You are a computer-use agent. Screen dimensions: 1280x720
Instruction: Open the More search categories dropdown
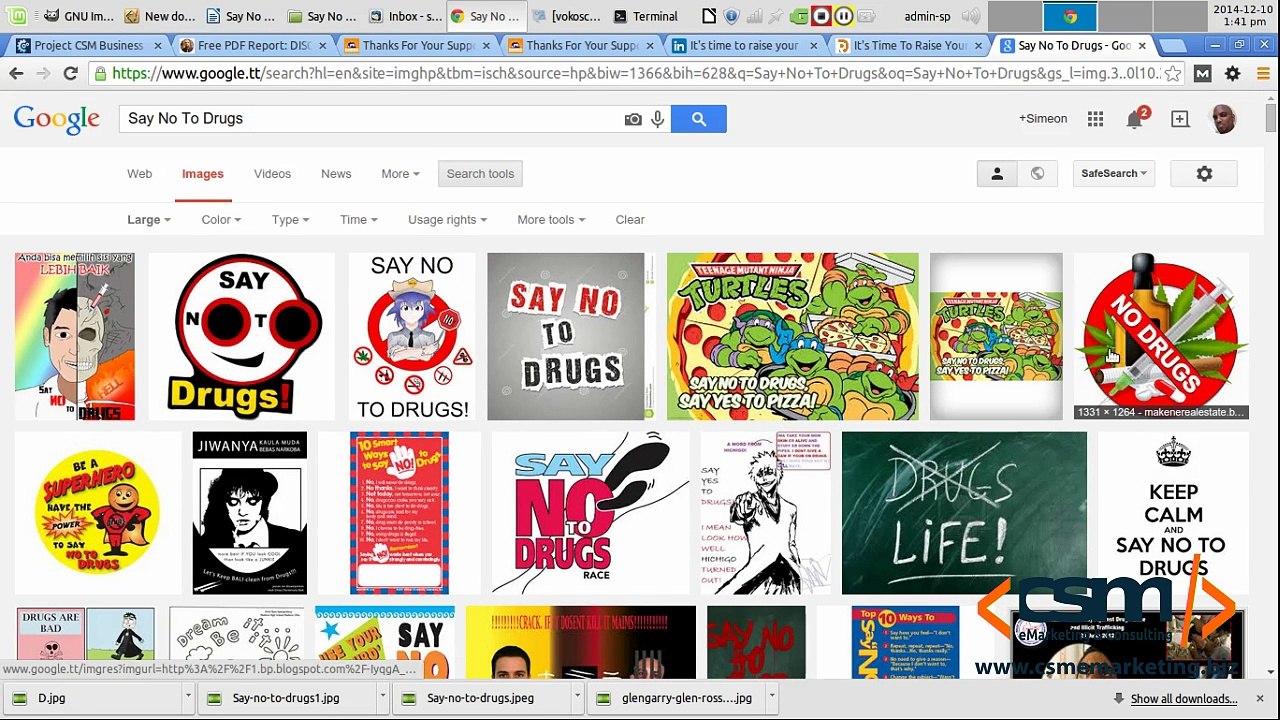point(400,173)
